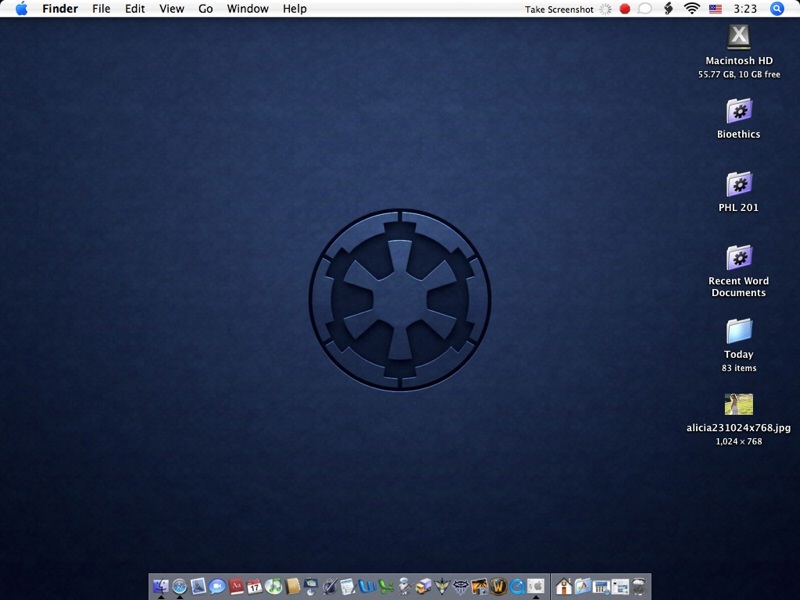Image resolution: width=800 pixels, height=600 pixels.
Task: Open the Apple menu
Action: point(21,9)
